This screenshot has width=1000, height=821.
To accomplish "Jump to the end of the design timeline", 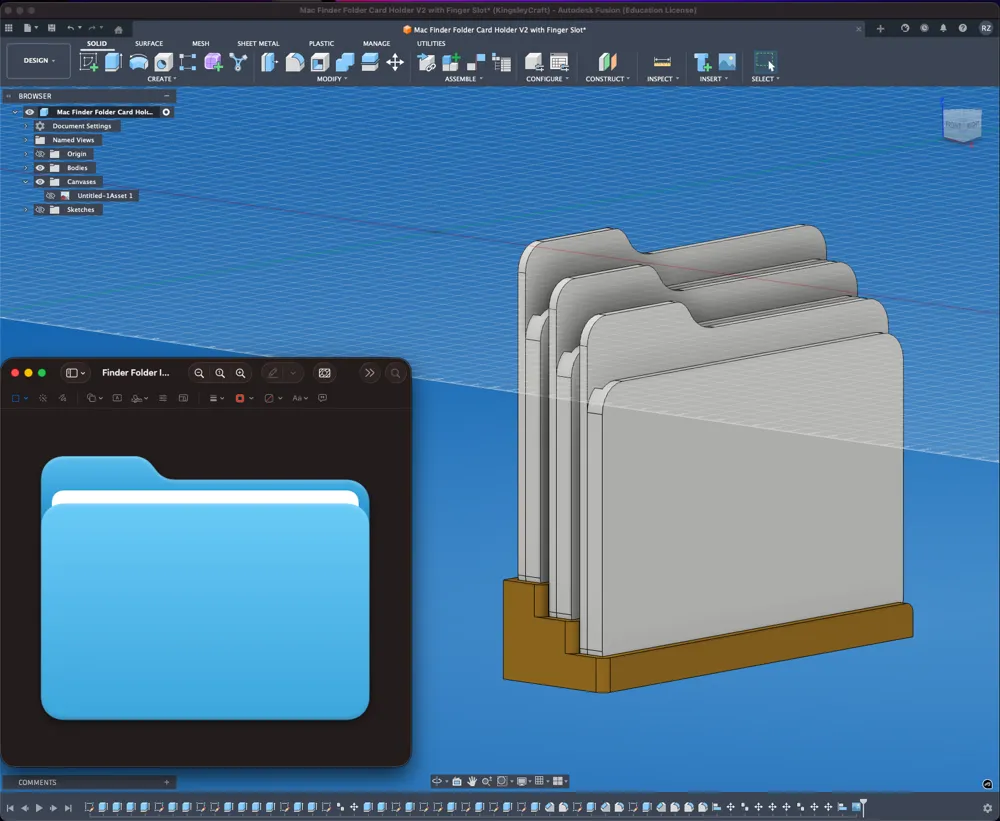I will (66, 807).
